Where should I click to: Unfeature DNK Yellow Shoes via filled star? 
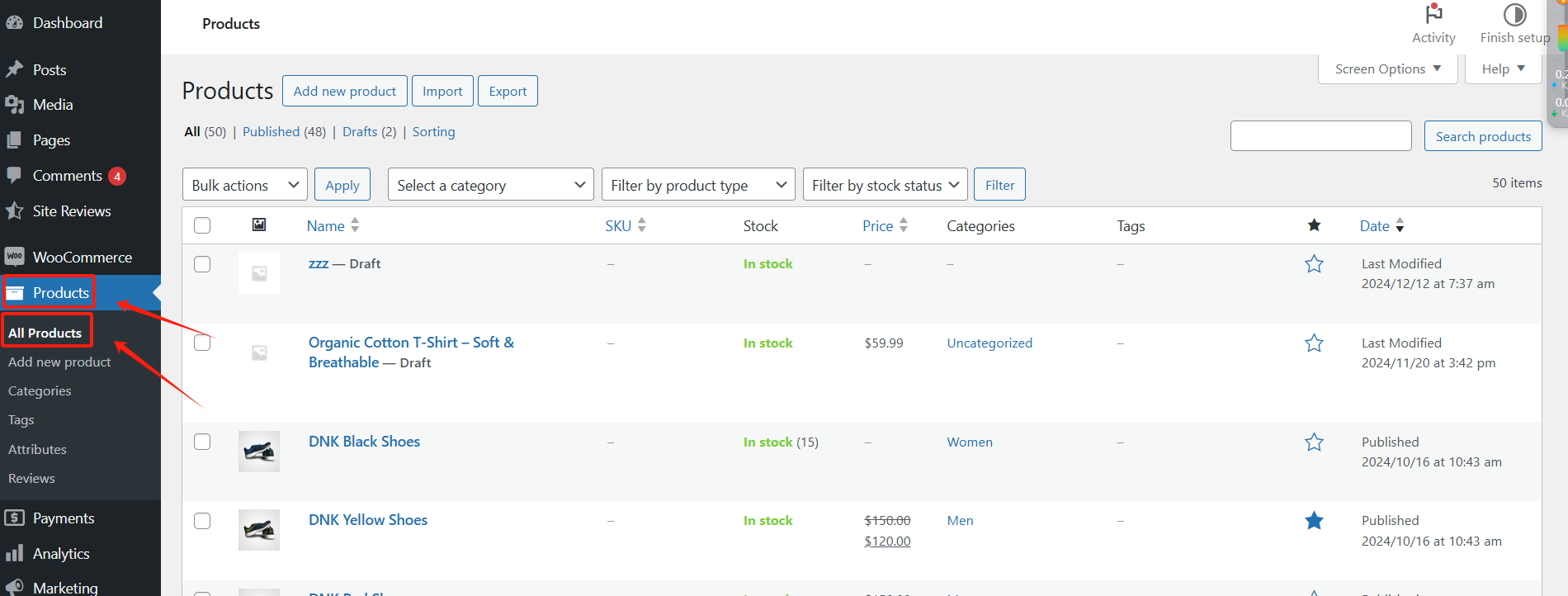1314,521
